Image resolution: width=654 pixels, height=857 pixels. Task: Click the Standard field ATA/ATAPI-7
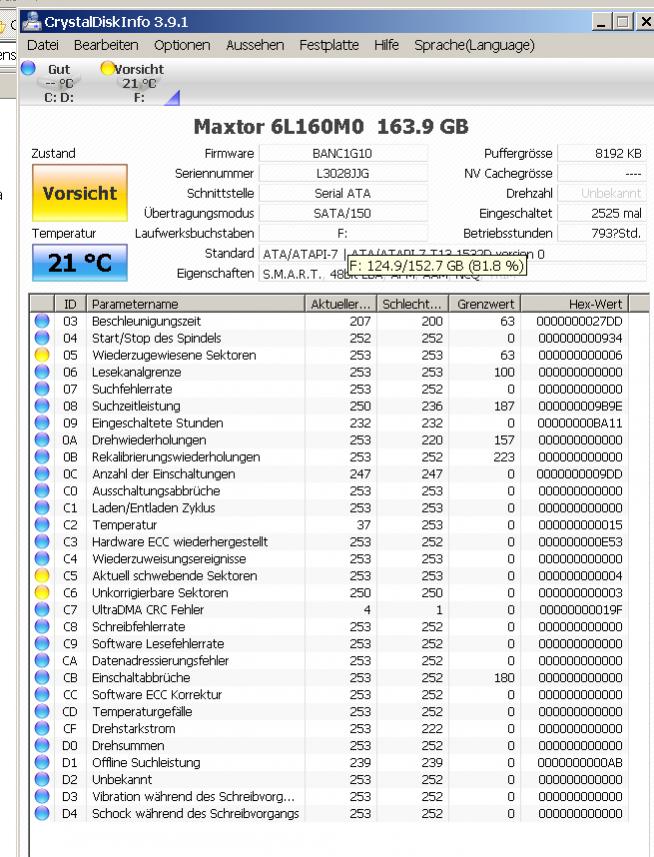coord(452,254)
